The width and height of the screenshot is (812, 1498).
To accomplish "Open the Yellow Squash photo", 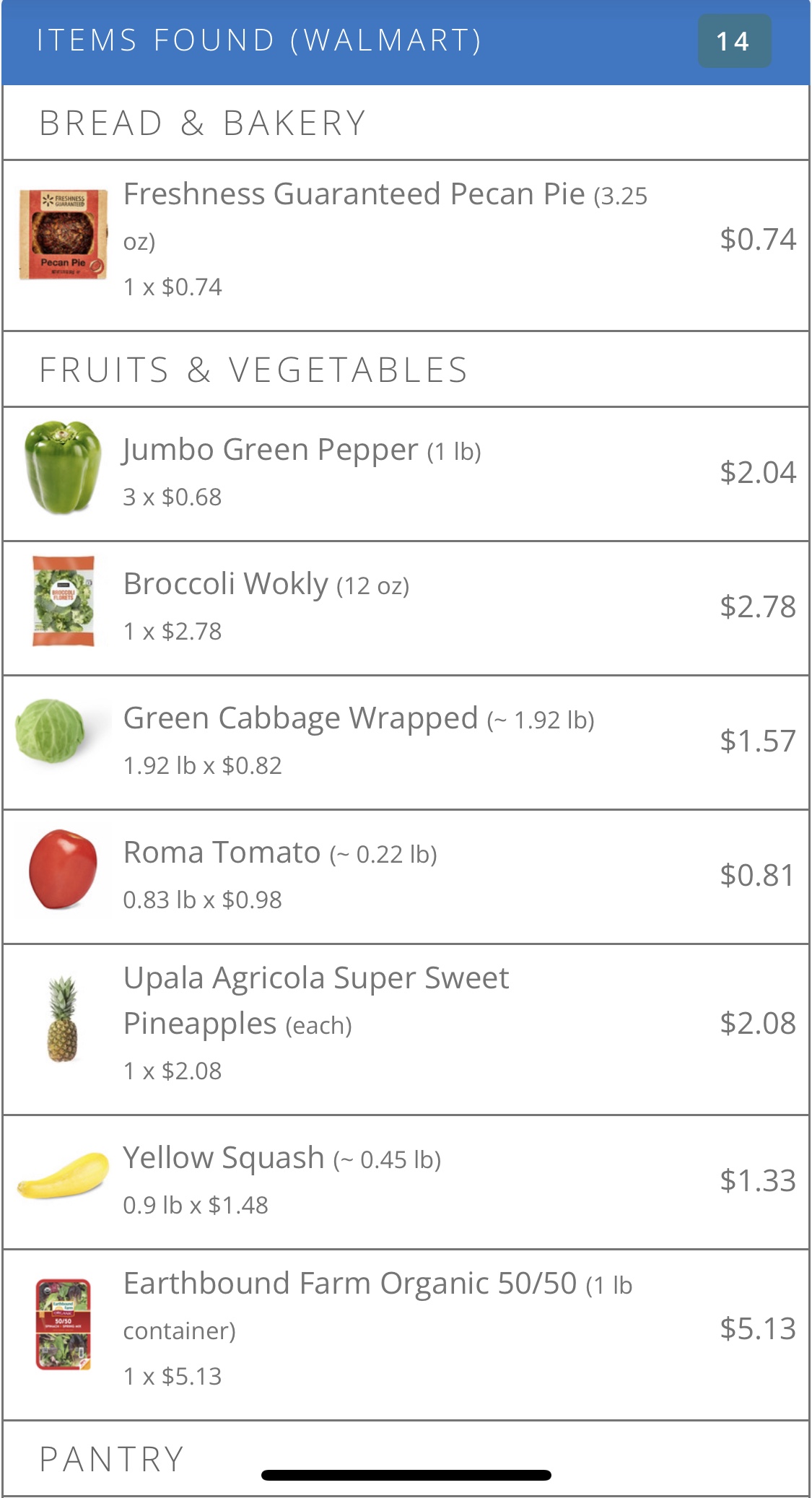I will (63, 1175).
